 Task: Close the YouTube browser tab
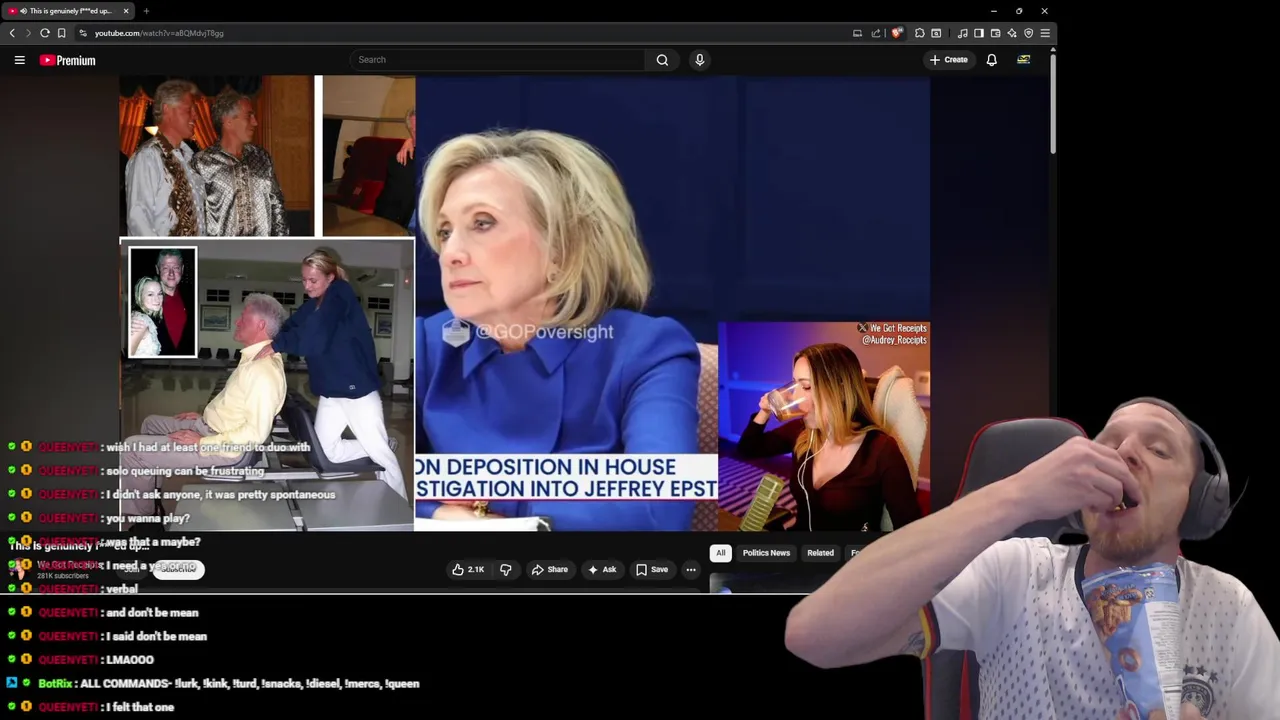[126, 11]
